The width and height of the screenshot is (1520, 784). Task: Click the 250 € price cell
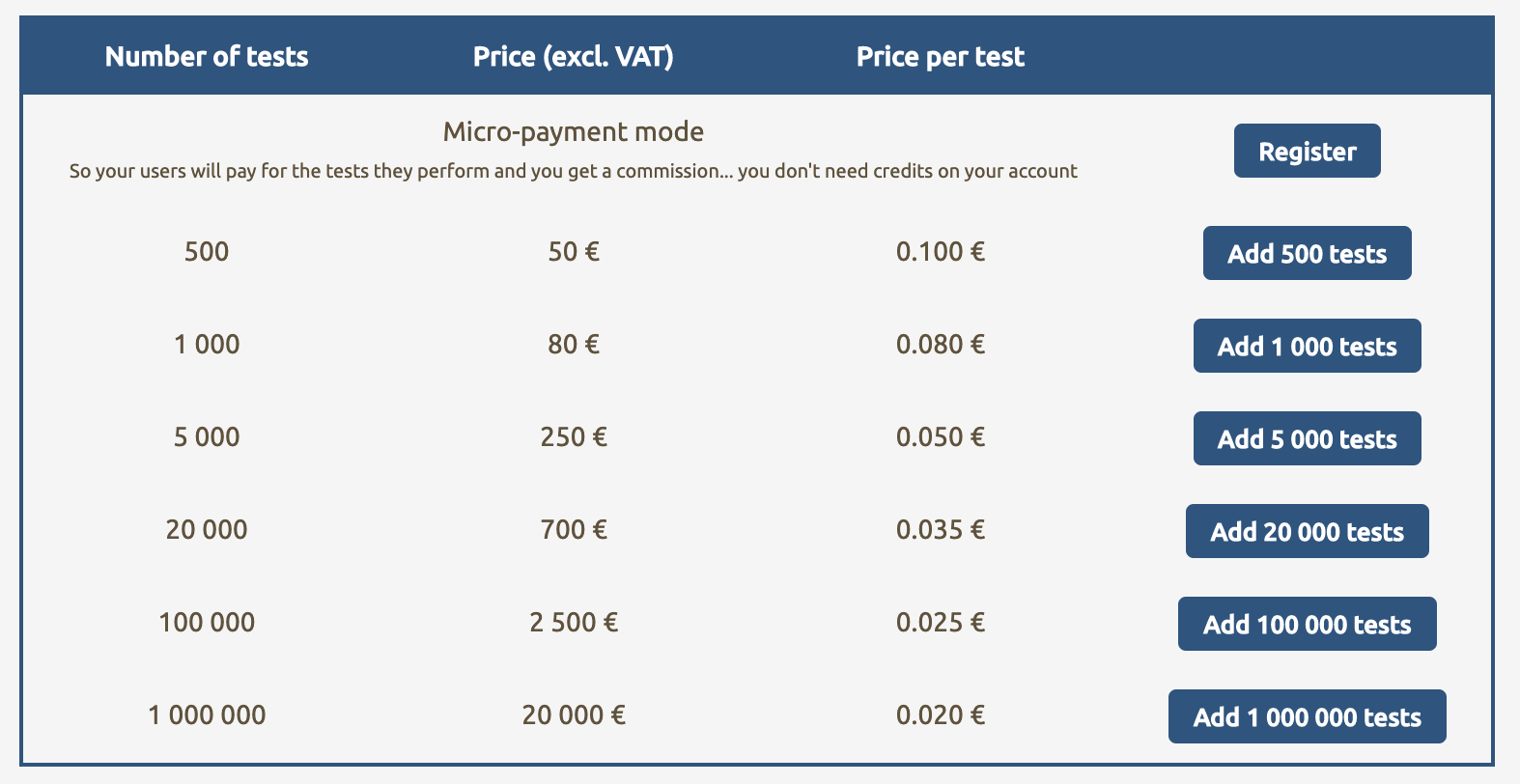(574, 437)
